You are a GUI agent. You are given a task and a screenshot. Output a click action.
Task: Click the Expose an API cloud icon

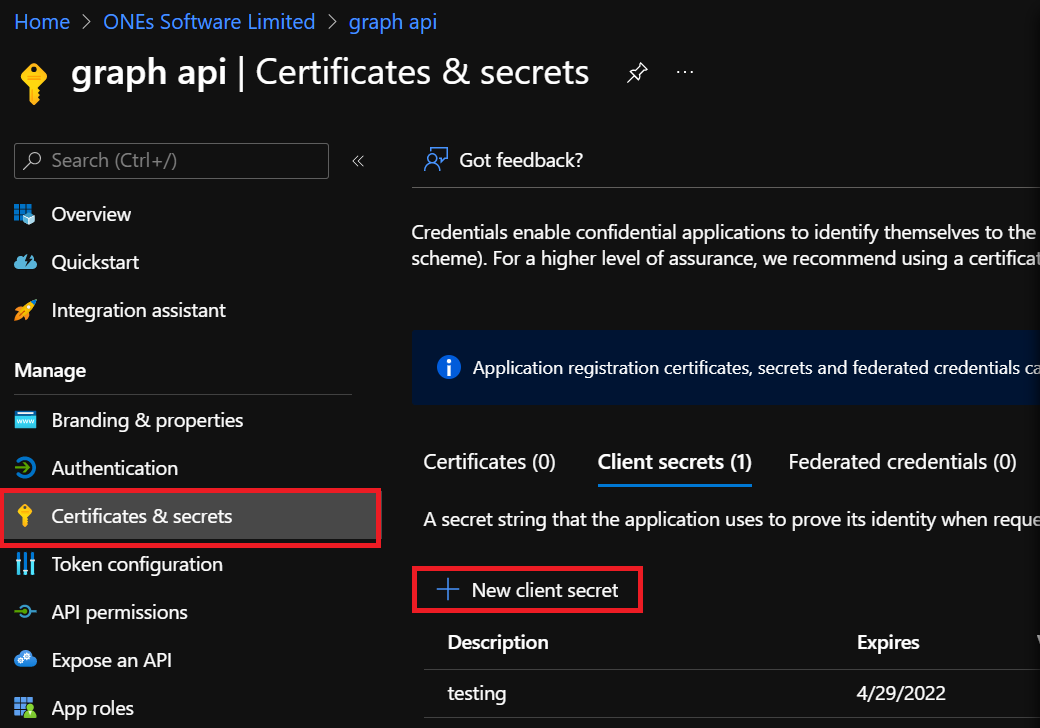(x=25, y=660)
